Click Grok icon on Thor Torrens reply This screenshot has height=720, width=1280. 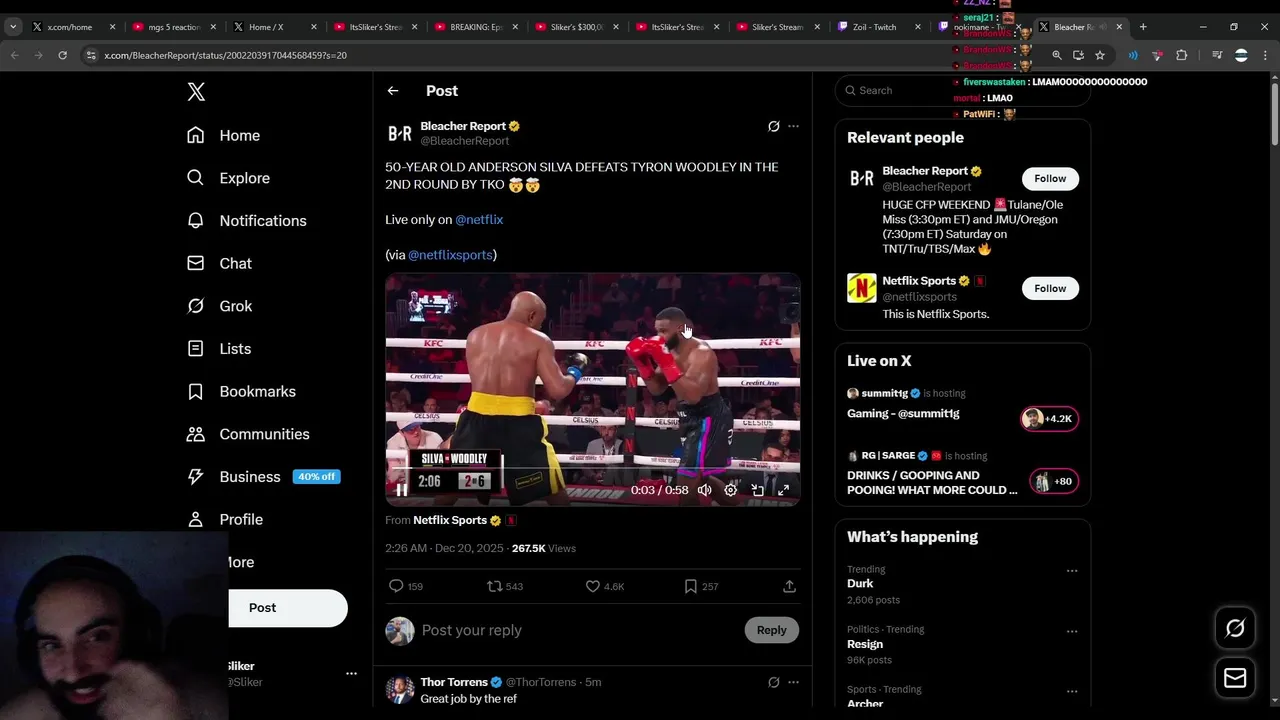tap(773, 682)
